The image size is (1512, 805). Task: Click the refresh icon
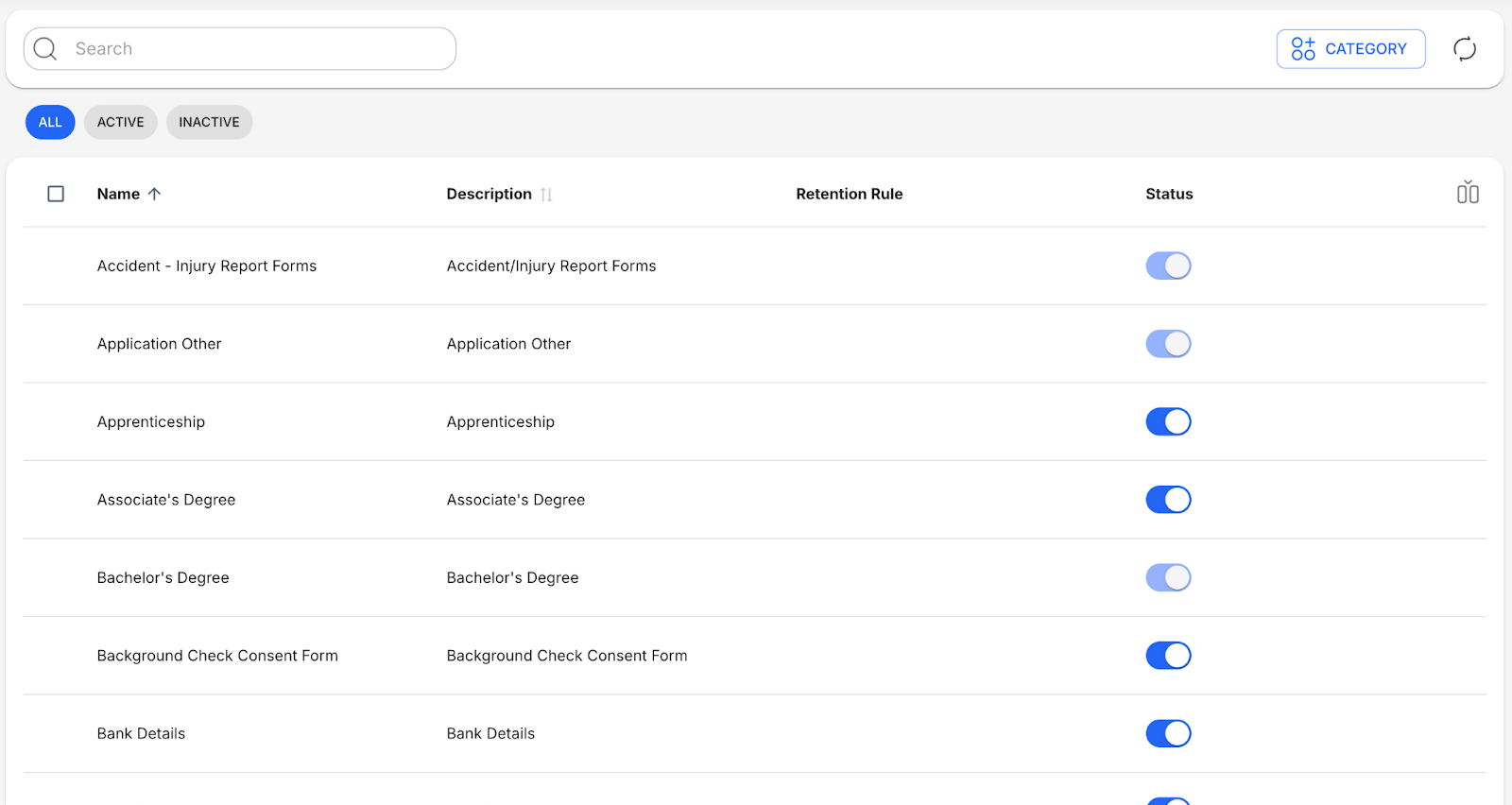click(1464, 49)
